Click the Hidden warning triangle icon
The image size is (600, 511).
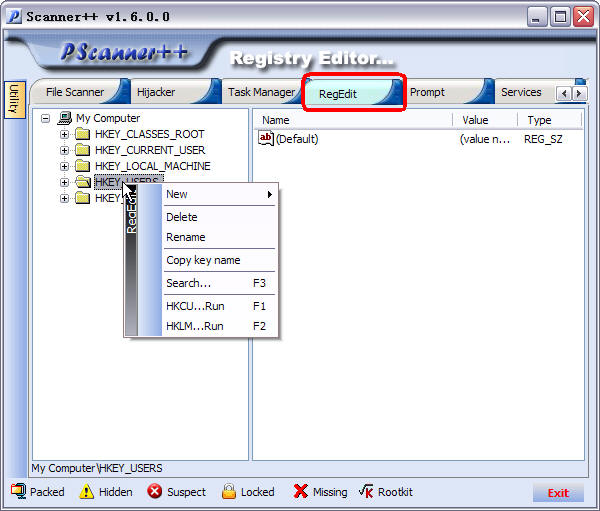coord(86,491)
